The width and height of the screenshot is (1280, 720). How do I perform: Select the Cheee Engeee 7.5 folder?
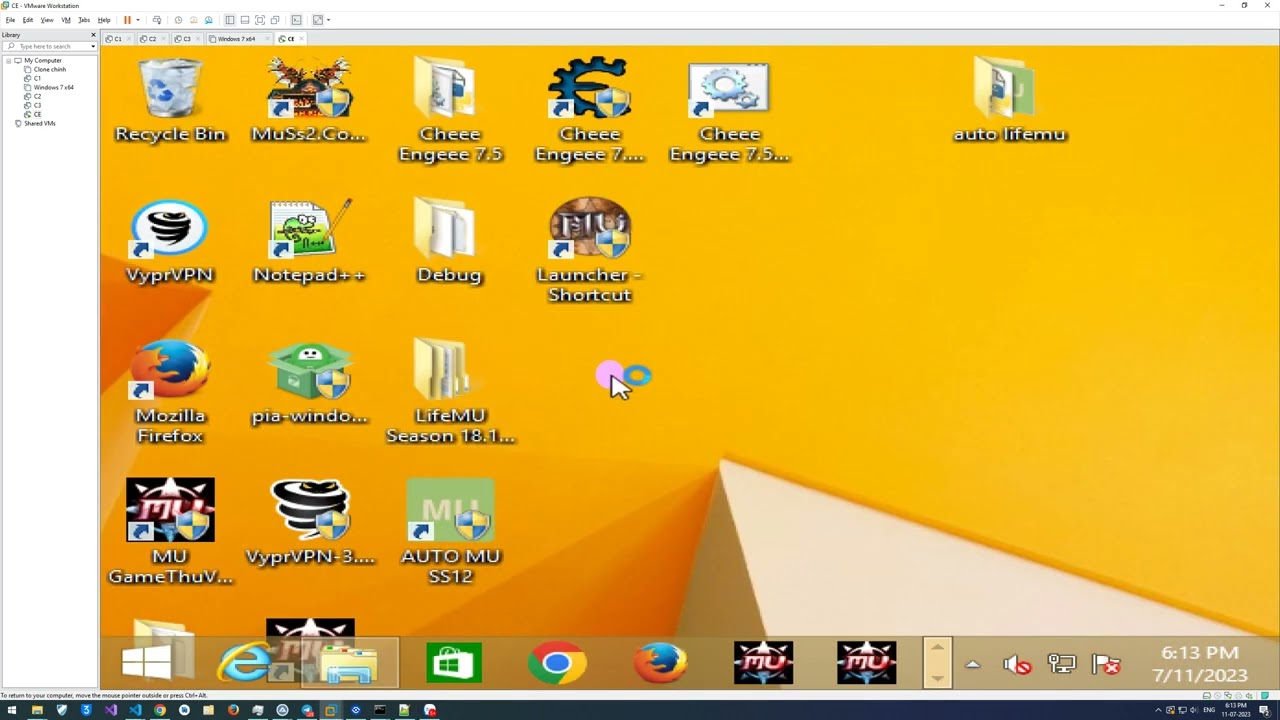(450, 110)
